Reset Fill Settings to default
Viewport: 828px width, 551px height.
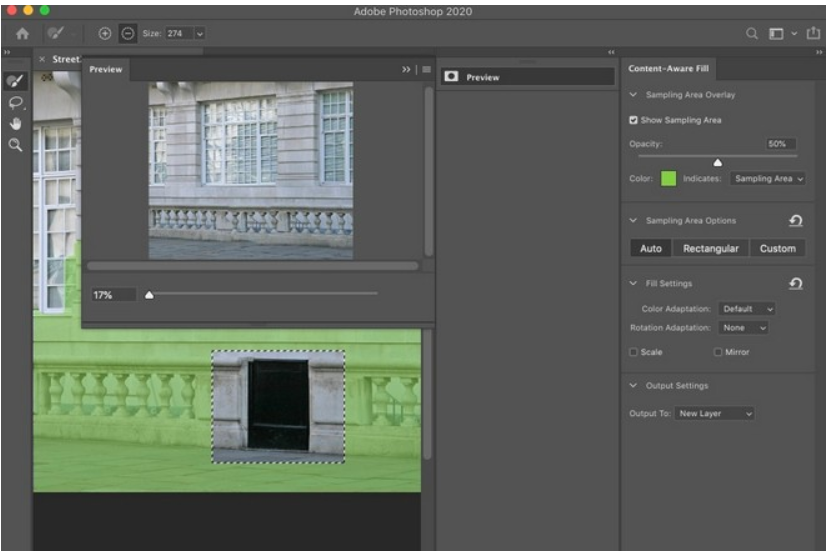coord(796,284)
